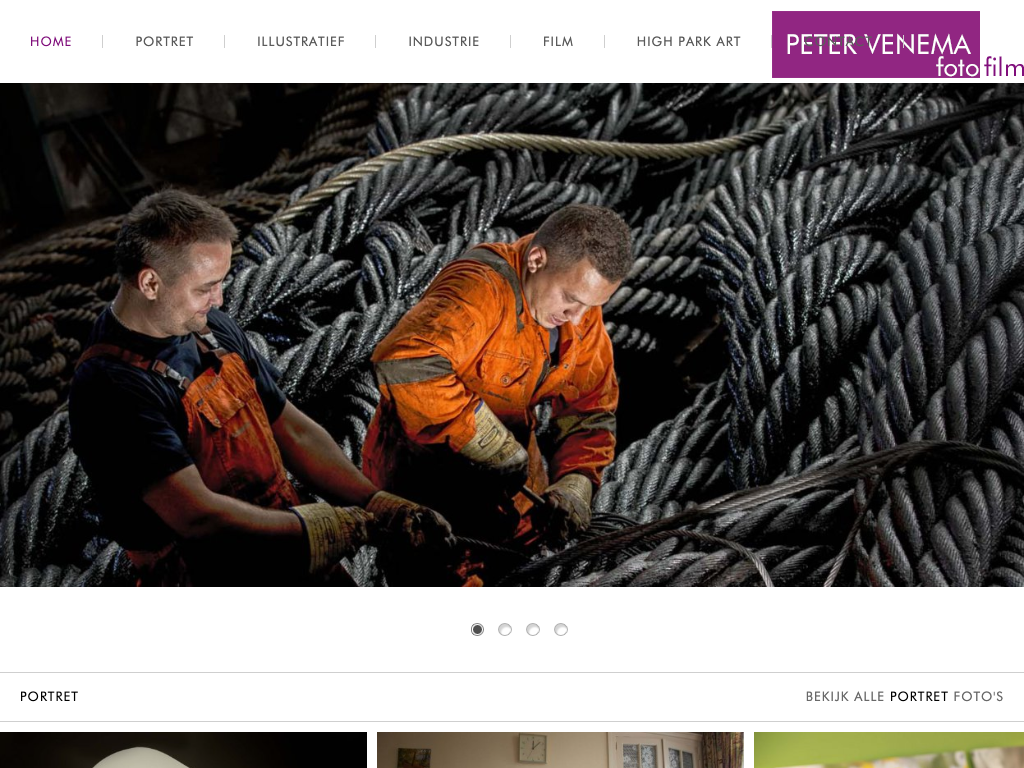Image resolution: width=1024 pixels, height=768 pixels.
Task: Click the PORTRET section heading
Action: click(x=49, y=696)
